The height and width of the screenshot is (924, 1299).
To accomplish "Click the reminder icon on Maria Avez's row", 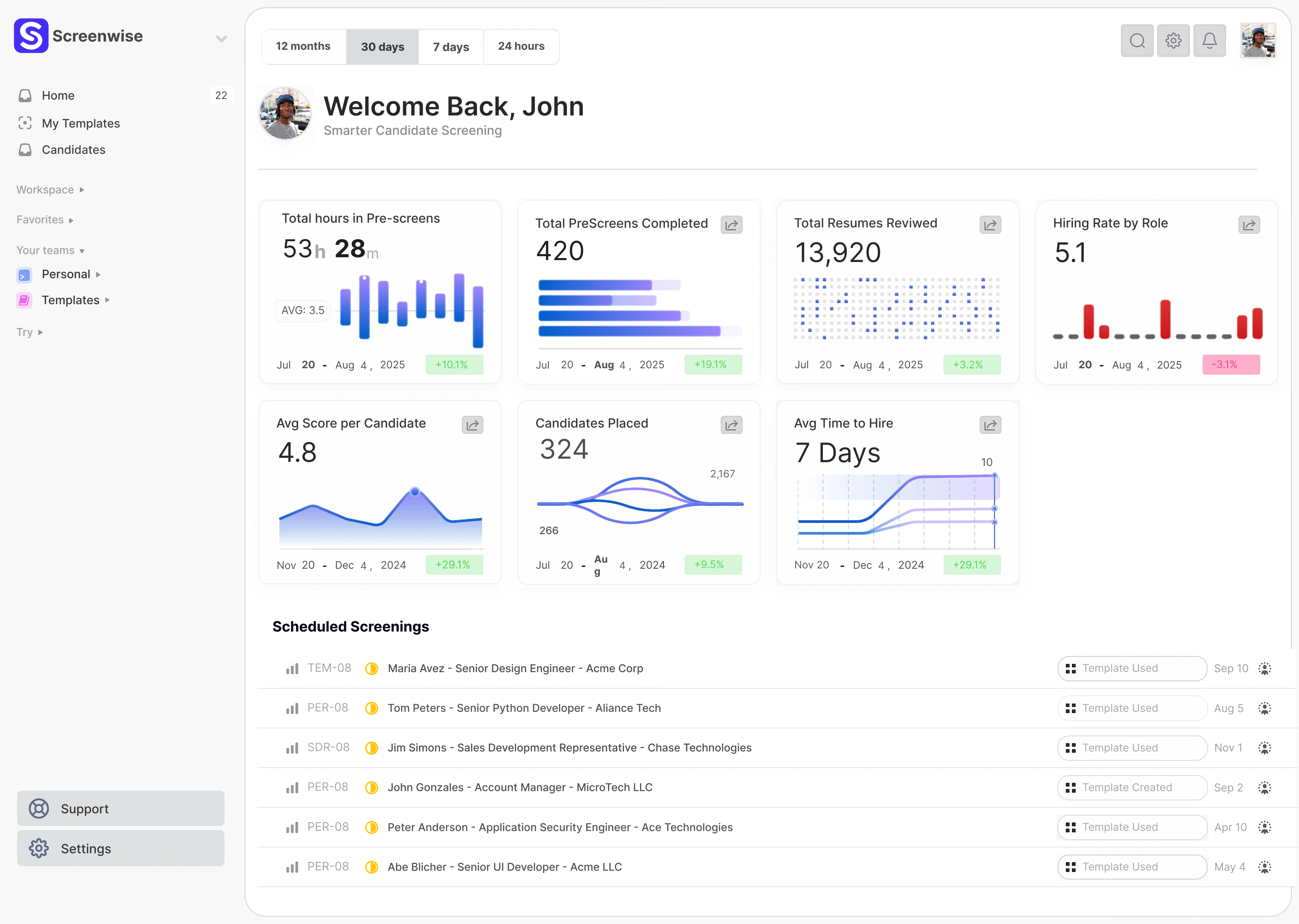I will tap(1264, 669).
